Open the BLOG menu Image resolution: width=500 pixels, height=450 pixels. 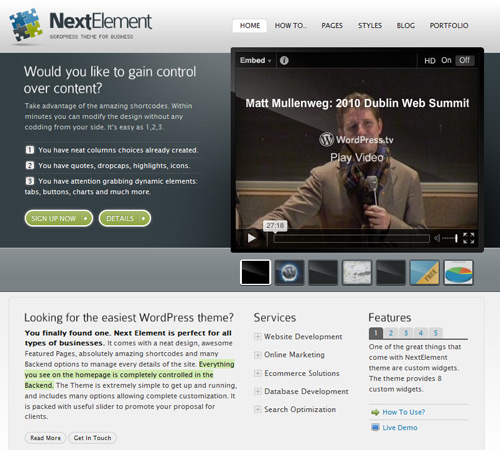click(x=406, y=26)
